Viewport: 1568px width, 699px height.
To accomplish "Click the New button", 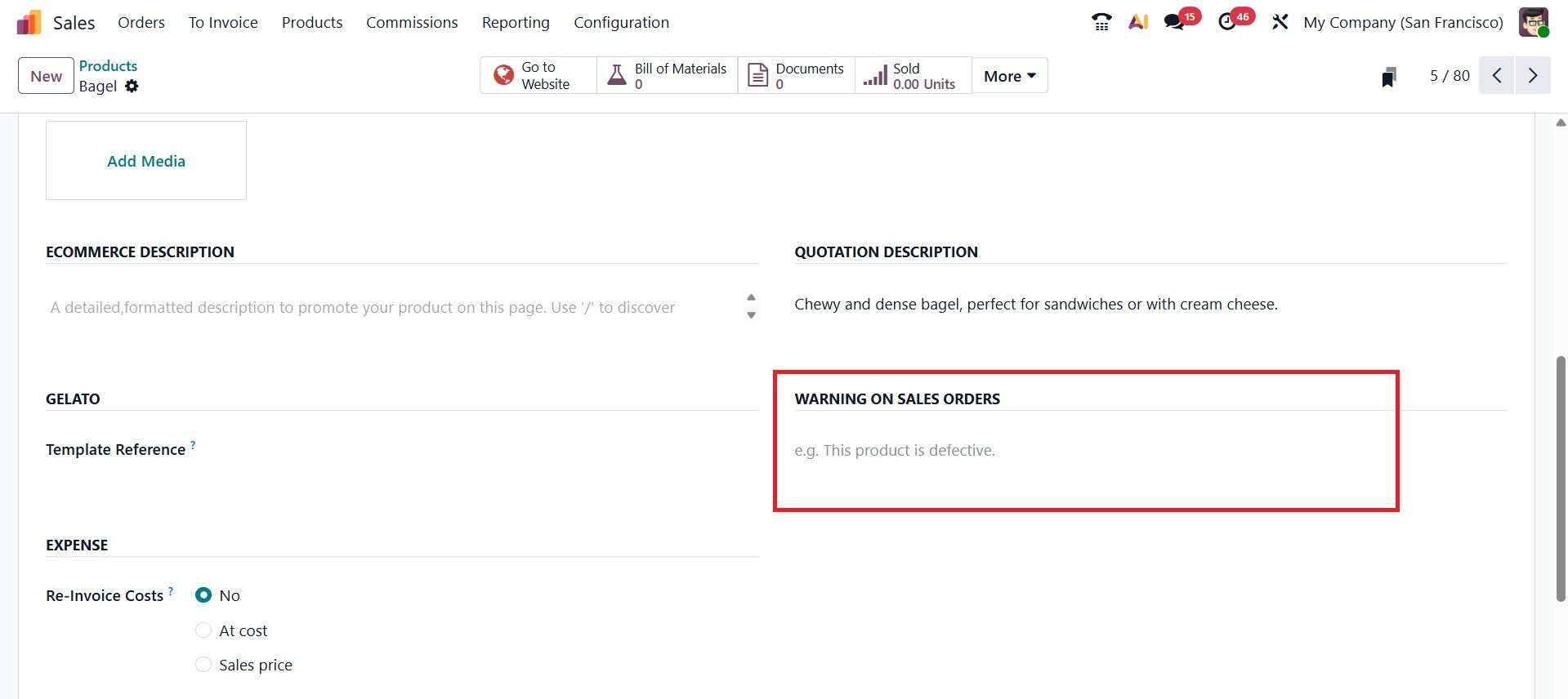I will 46,76.
